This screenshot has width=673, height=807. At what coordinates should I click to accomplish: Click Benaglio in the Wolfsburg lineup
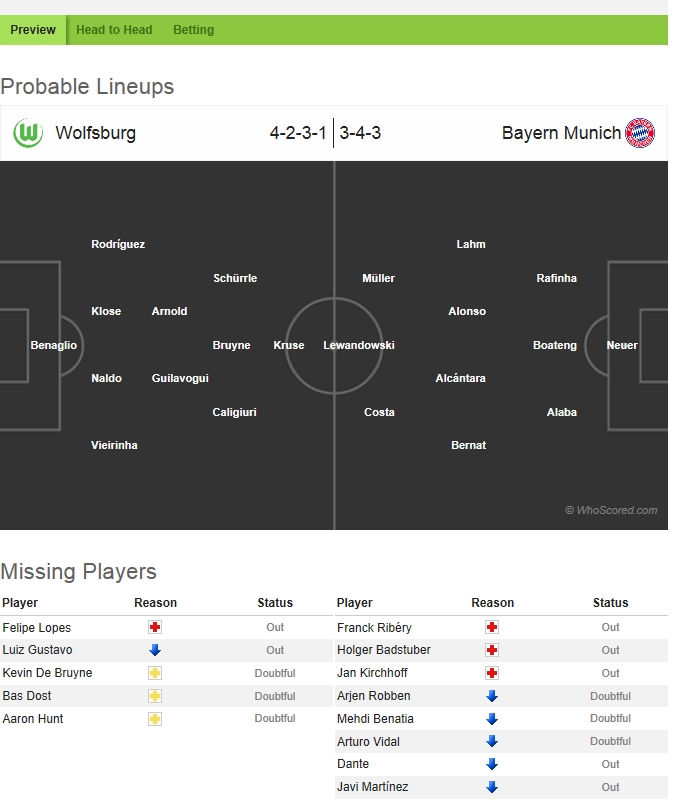coord(54,345)
